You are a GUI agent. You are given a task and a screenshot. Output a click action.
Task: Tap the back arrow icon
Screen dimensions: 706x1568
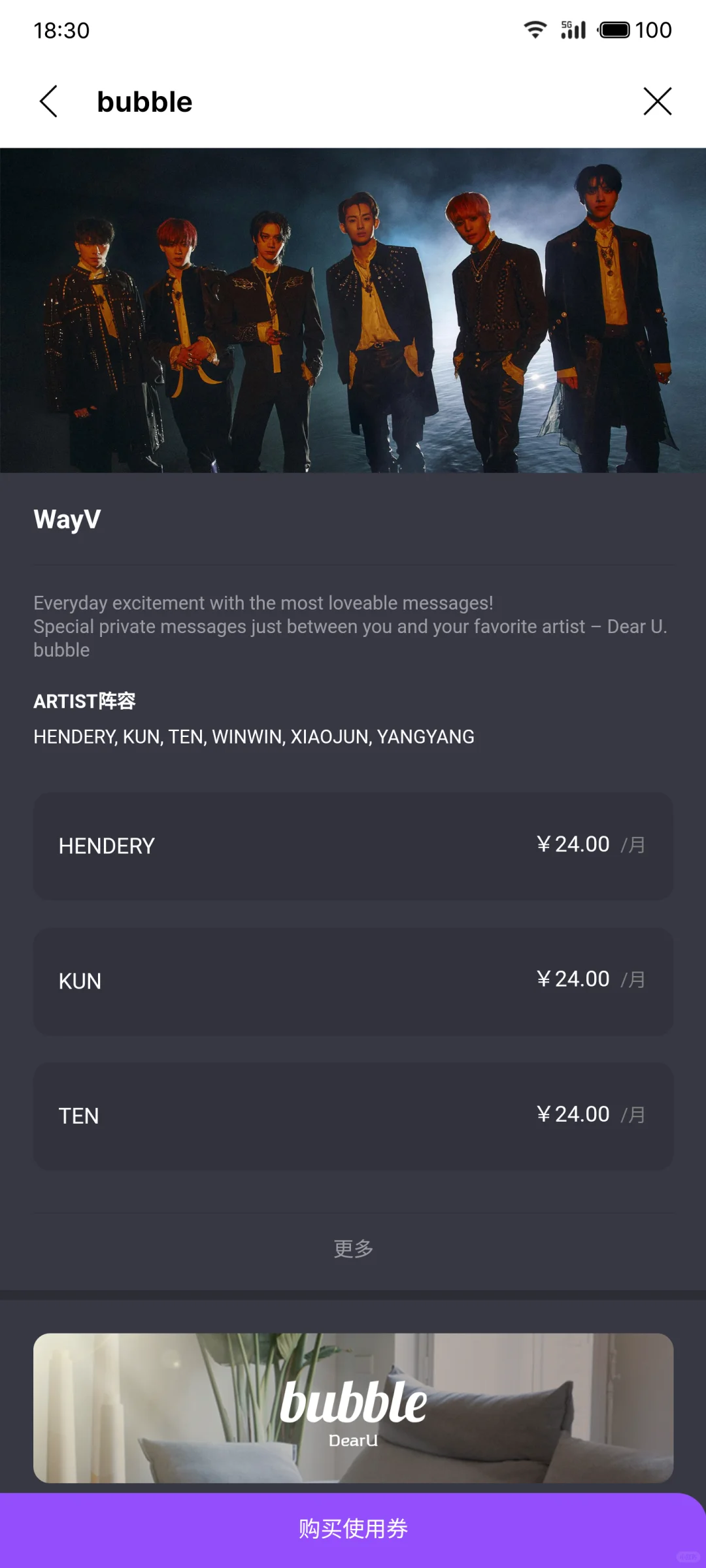[x=49, y=102]
